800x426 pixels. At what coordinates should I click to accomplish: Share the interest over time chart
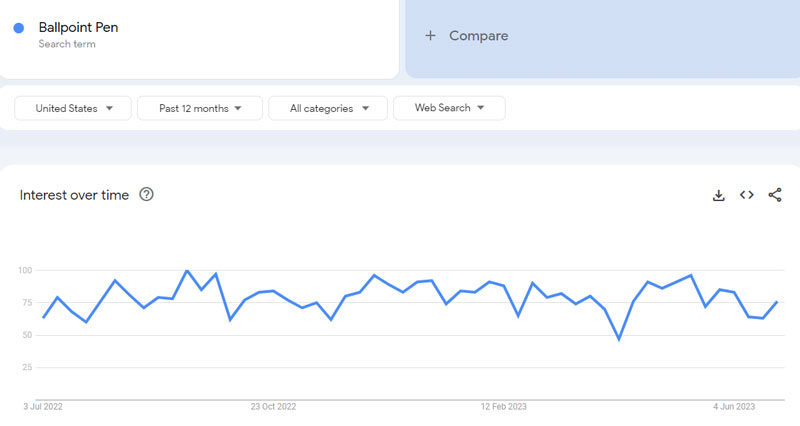(x=775, y=195)
